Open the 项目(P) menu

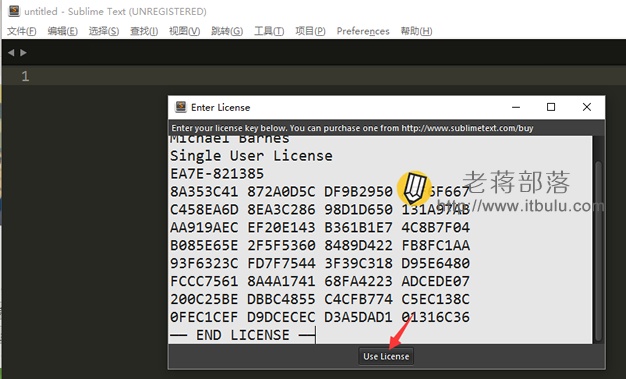click(310, 31)
